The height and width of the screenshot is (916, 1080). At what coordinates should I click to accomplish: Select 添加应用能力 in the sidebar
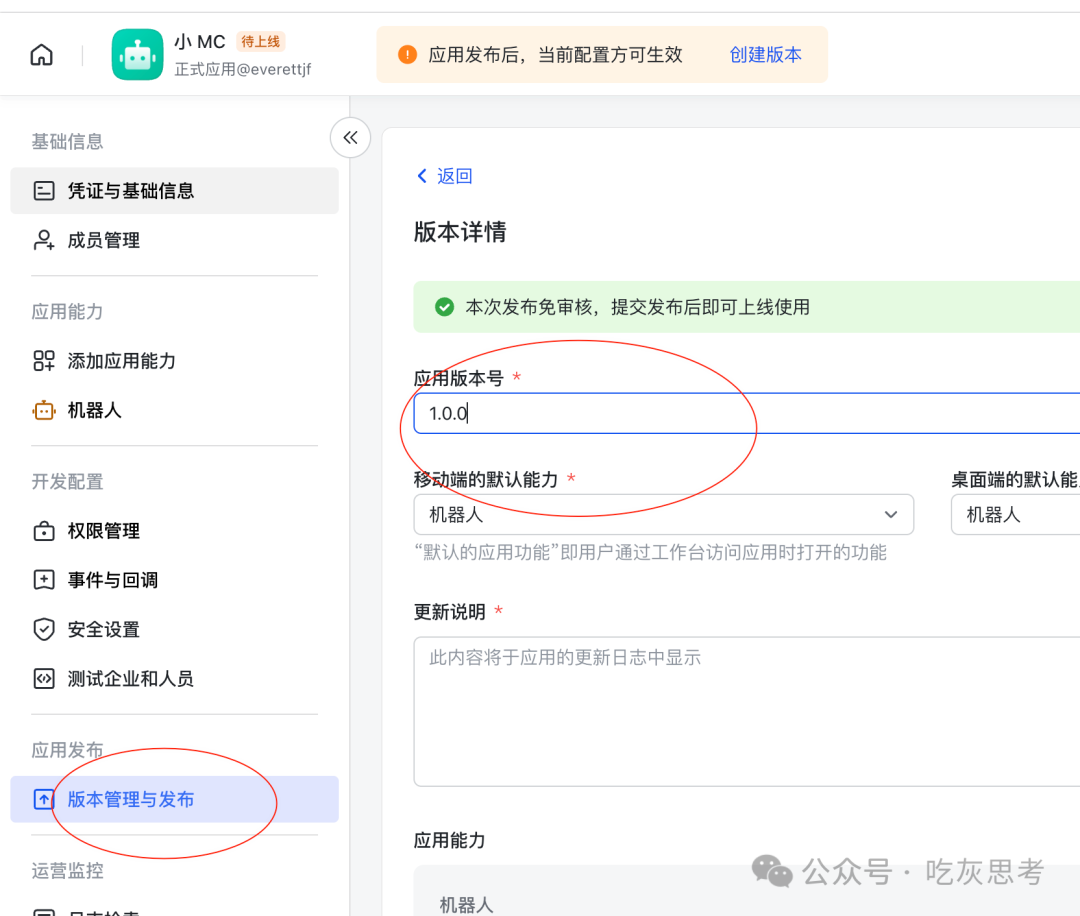click(x=174, y=361)
